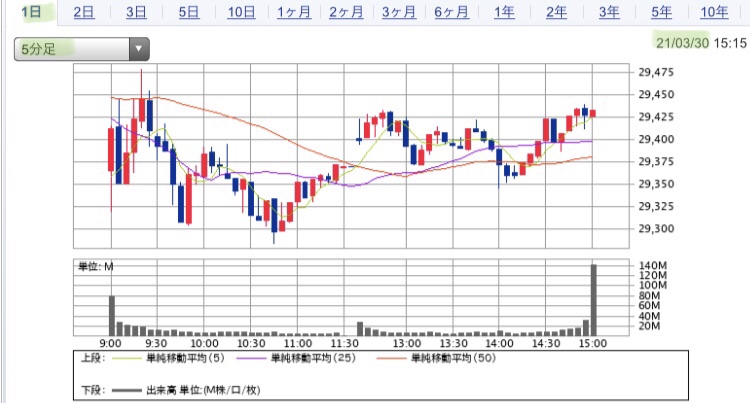
Task: Click the last candlestick at 15:00
Action: coord(593,113)
